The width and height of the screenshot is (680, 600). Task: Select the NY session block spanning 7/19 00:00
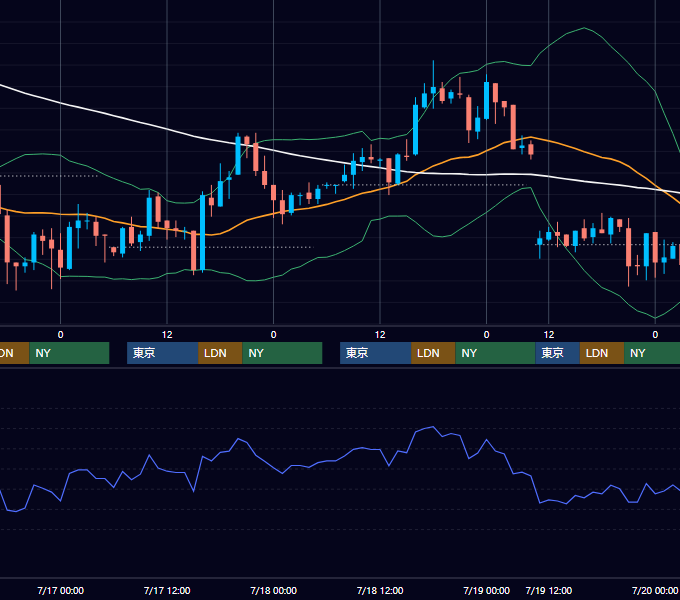click(495, 353)
